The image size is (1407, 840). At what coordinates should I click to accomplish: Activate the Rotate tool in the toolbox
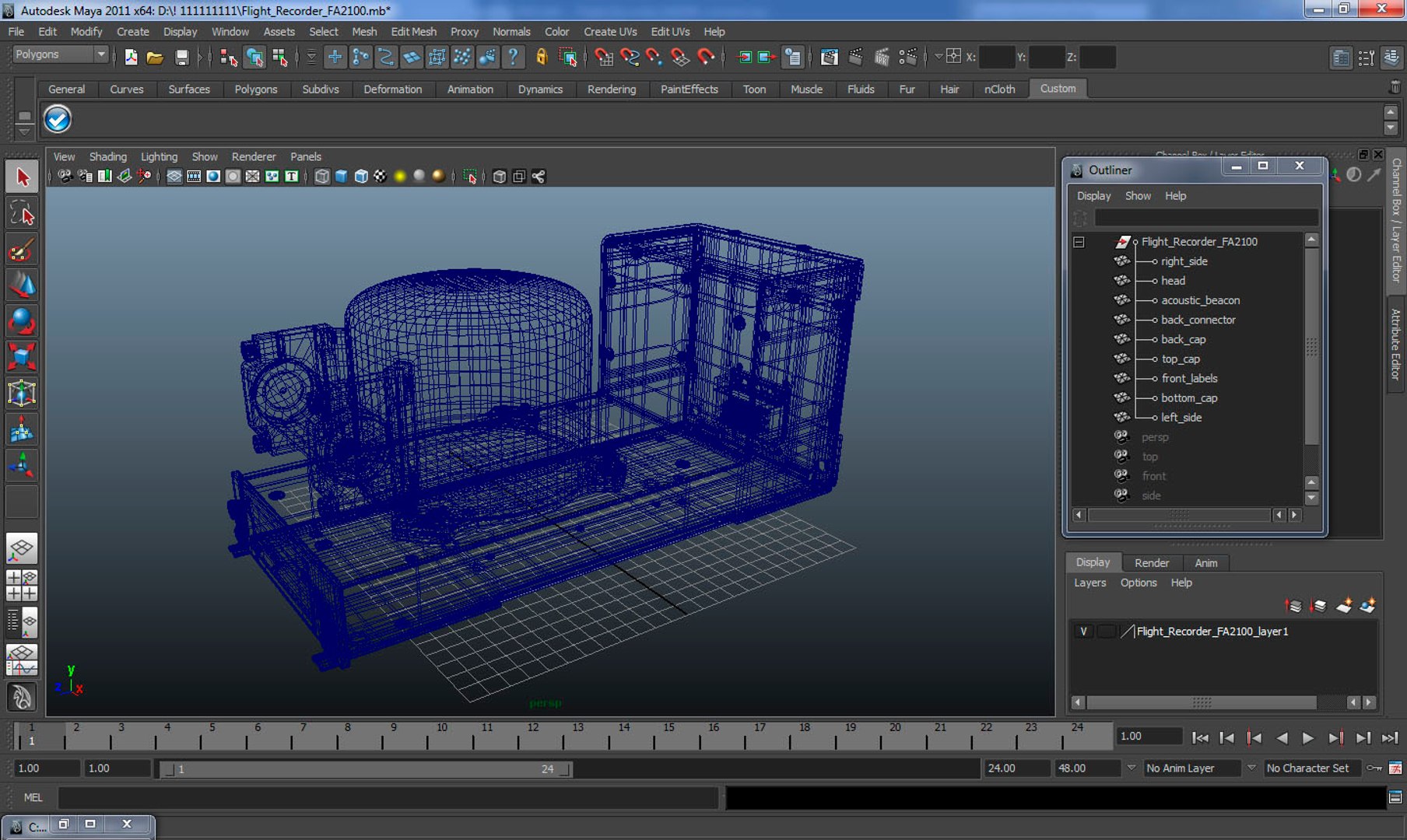point(22,321)
